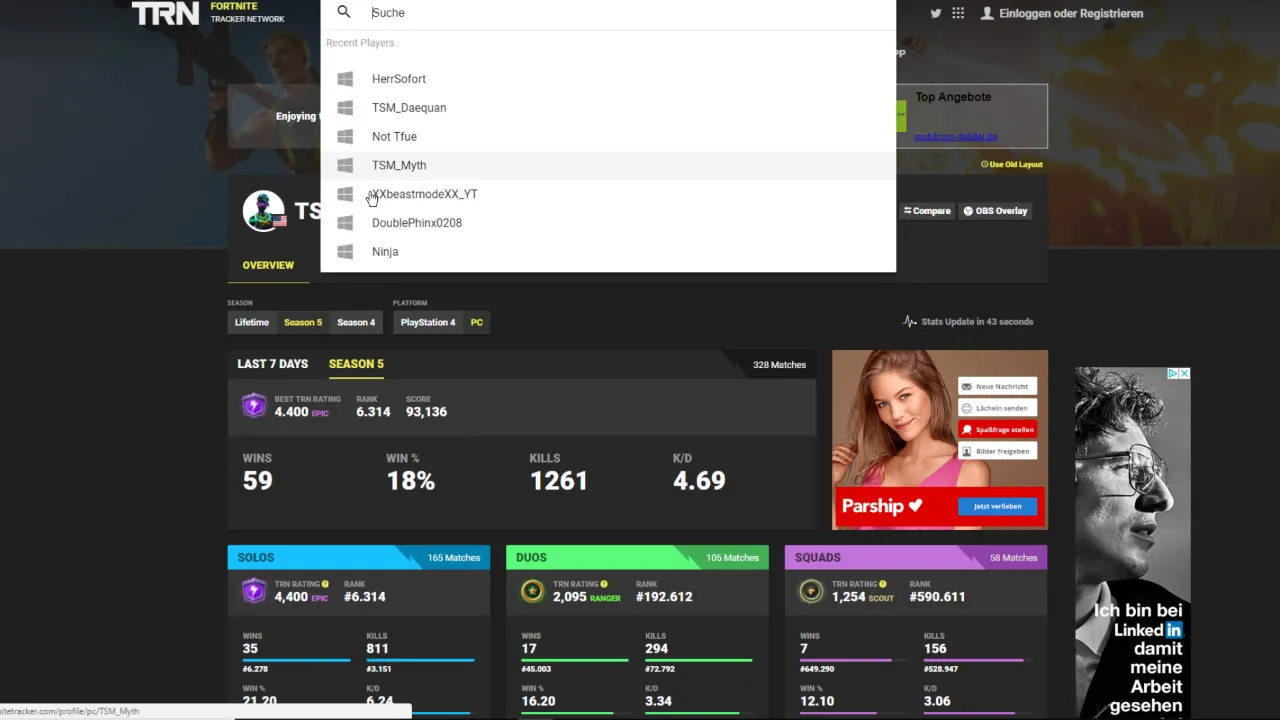Click the Duos Ranger rating badge
Screen dimensions: 1280x720
[x=533, y=591]
